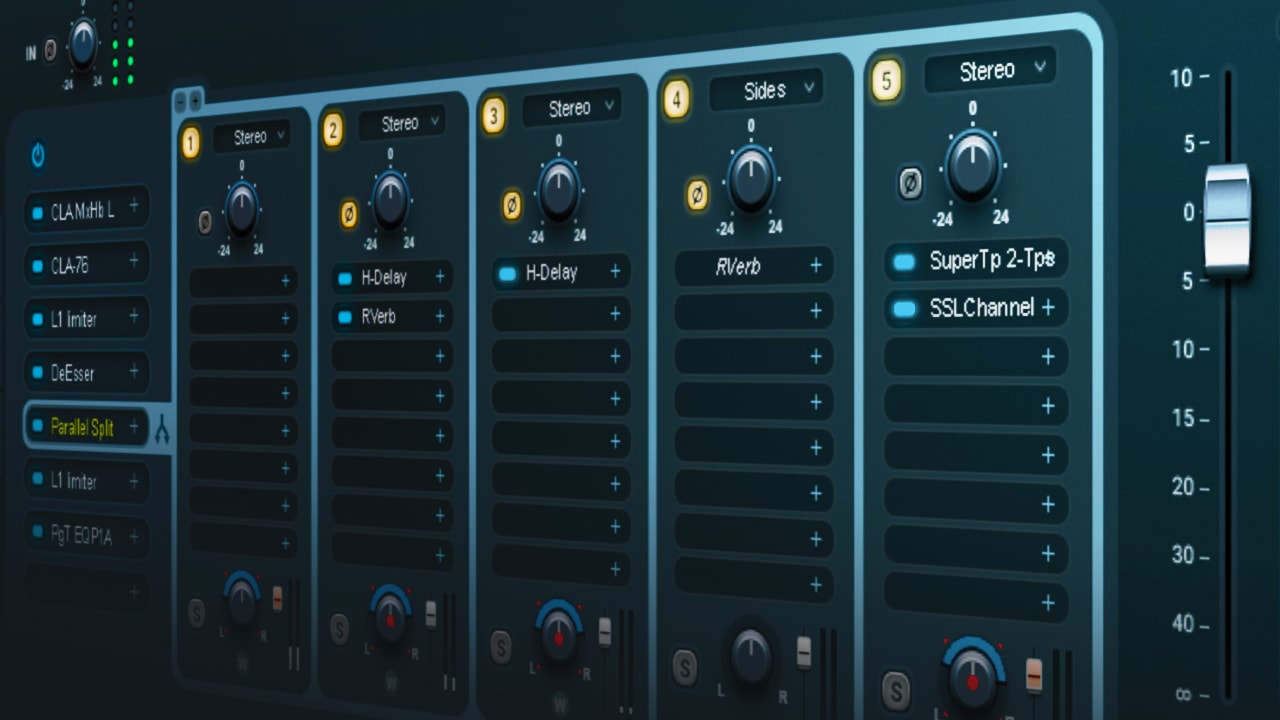Solo chain 5 with the S button
The image size is (1280, 720).
(896, 690)
